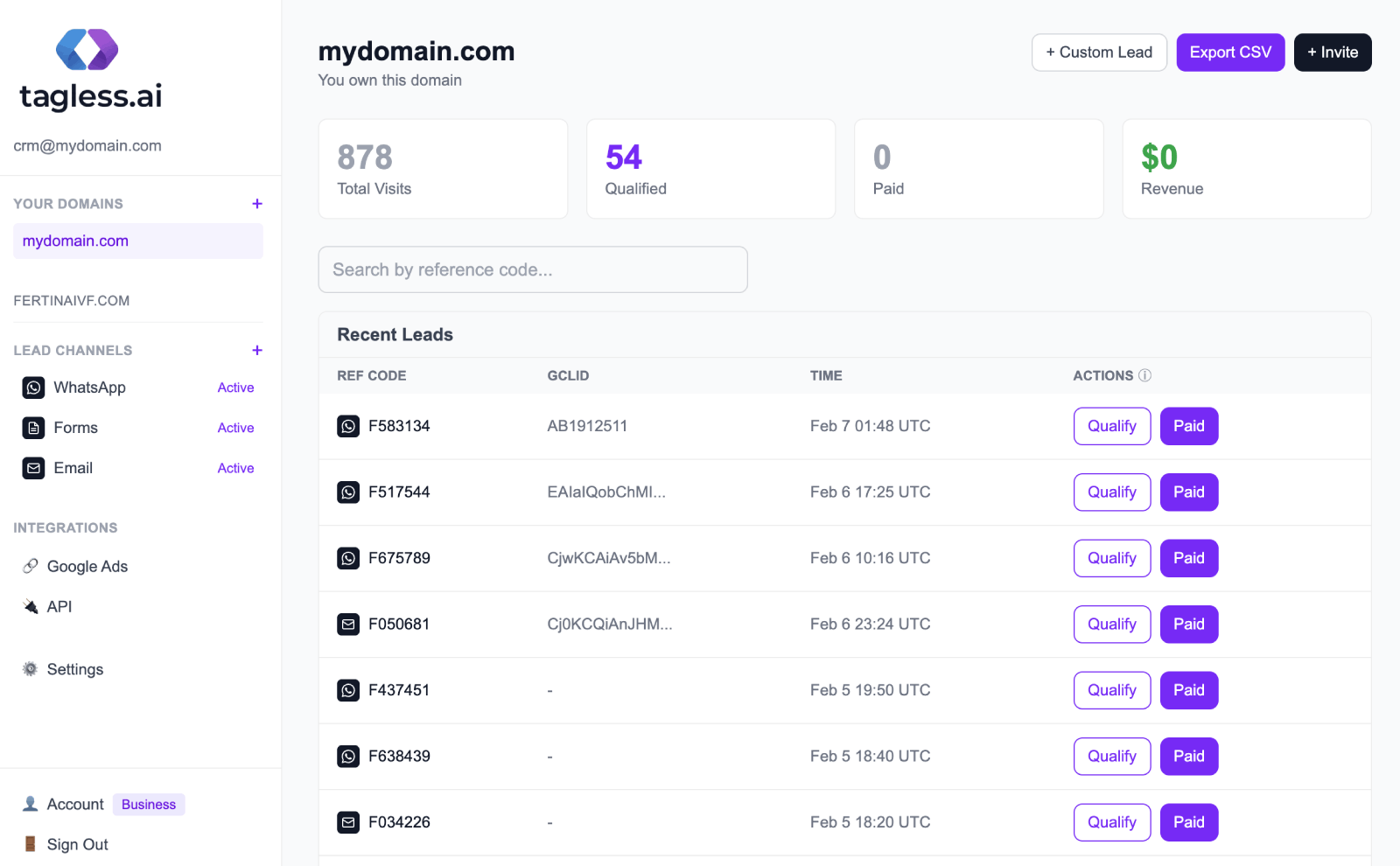
Task: Expand the FERTINAIVF.COM domain section
Action: pos(72,300)
